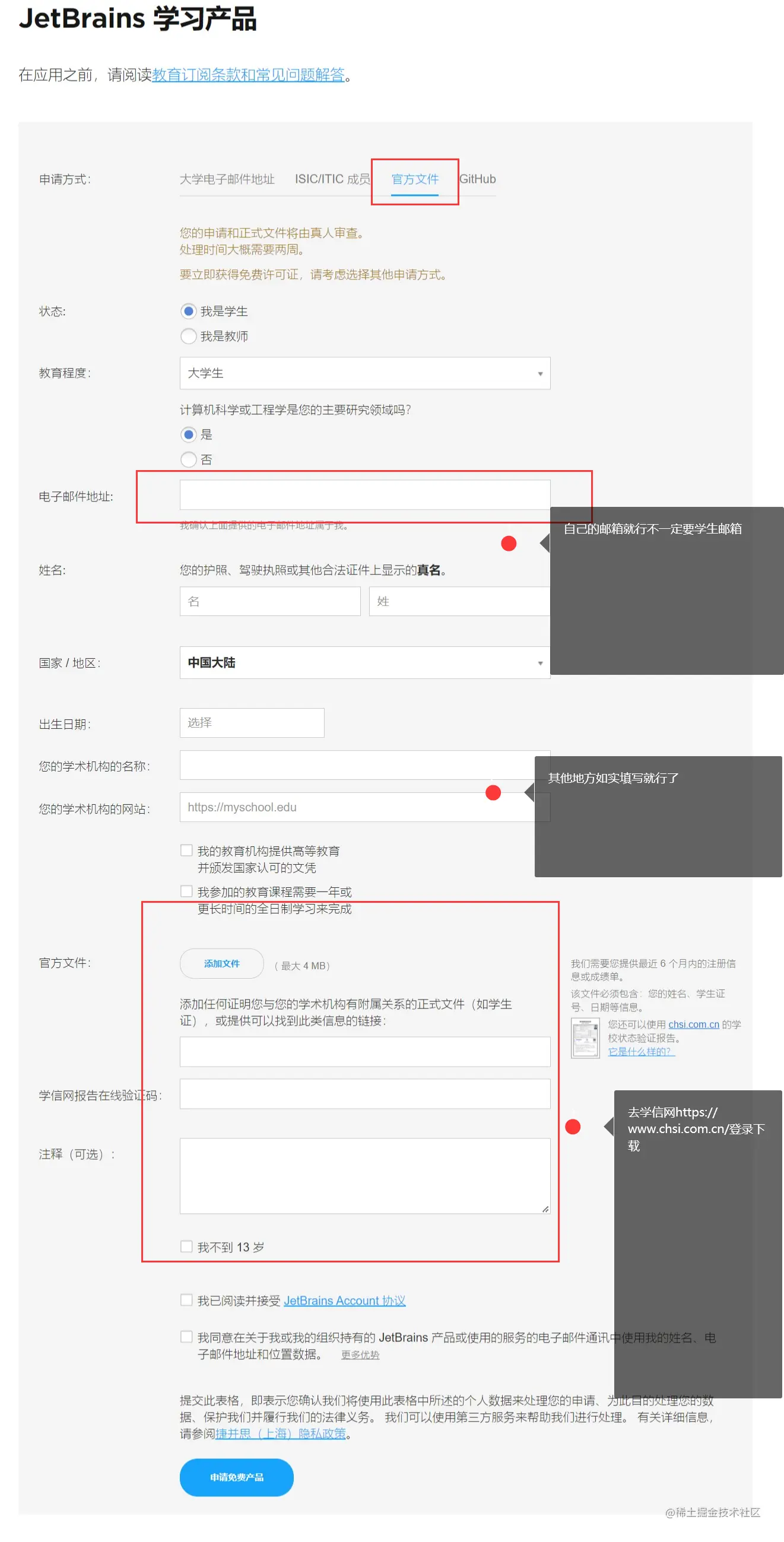The width and height of the screenshot is (784, 1542).
Task: Check the email communications consent checkbox
Action: (186, 1337)
